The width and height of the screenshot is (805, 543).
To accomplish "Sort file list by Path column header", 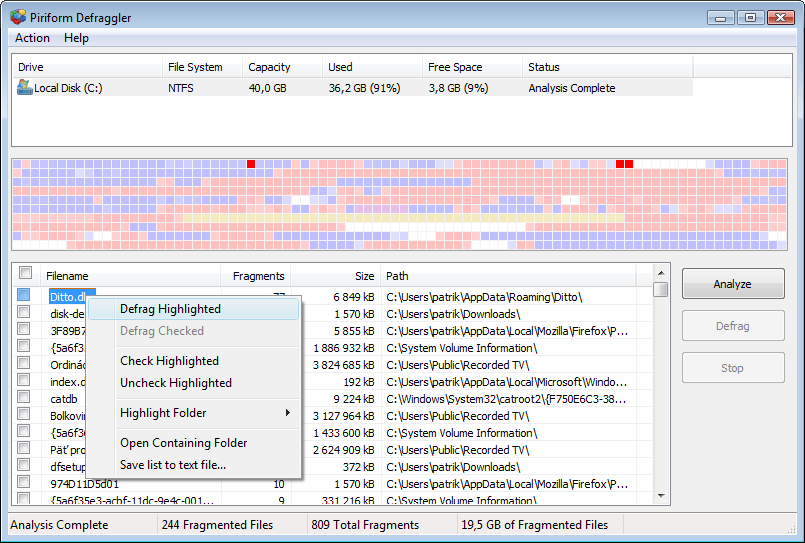I will tap(508, 276).
